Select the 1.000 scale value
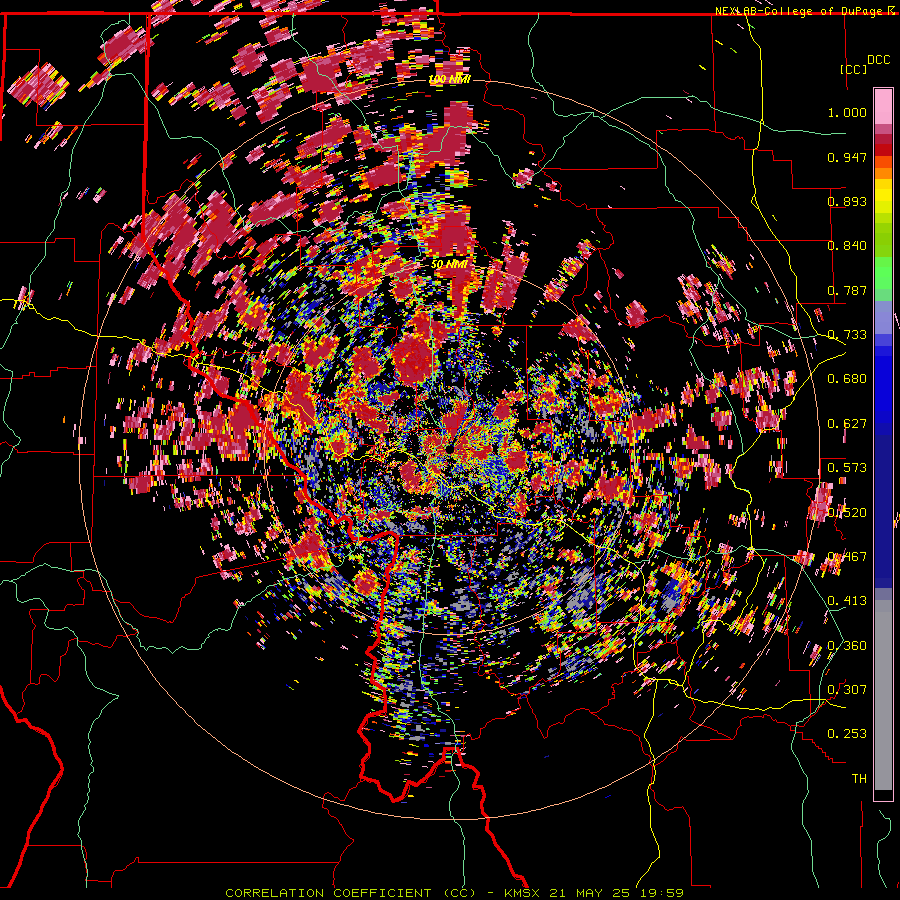 click(847, 112)
